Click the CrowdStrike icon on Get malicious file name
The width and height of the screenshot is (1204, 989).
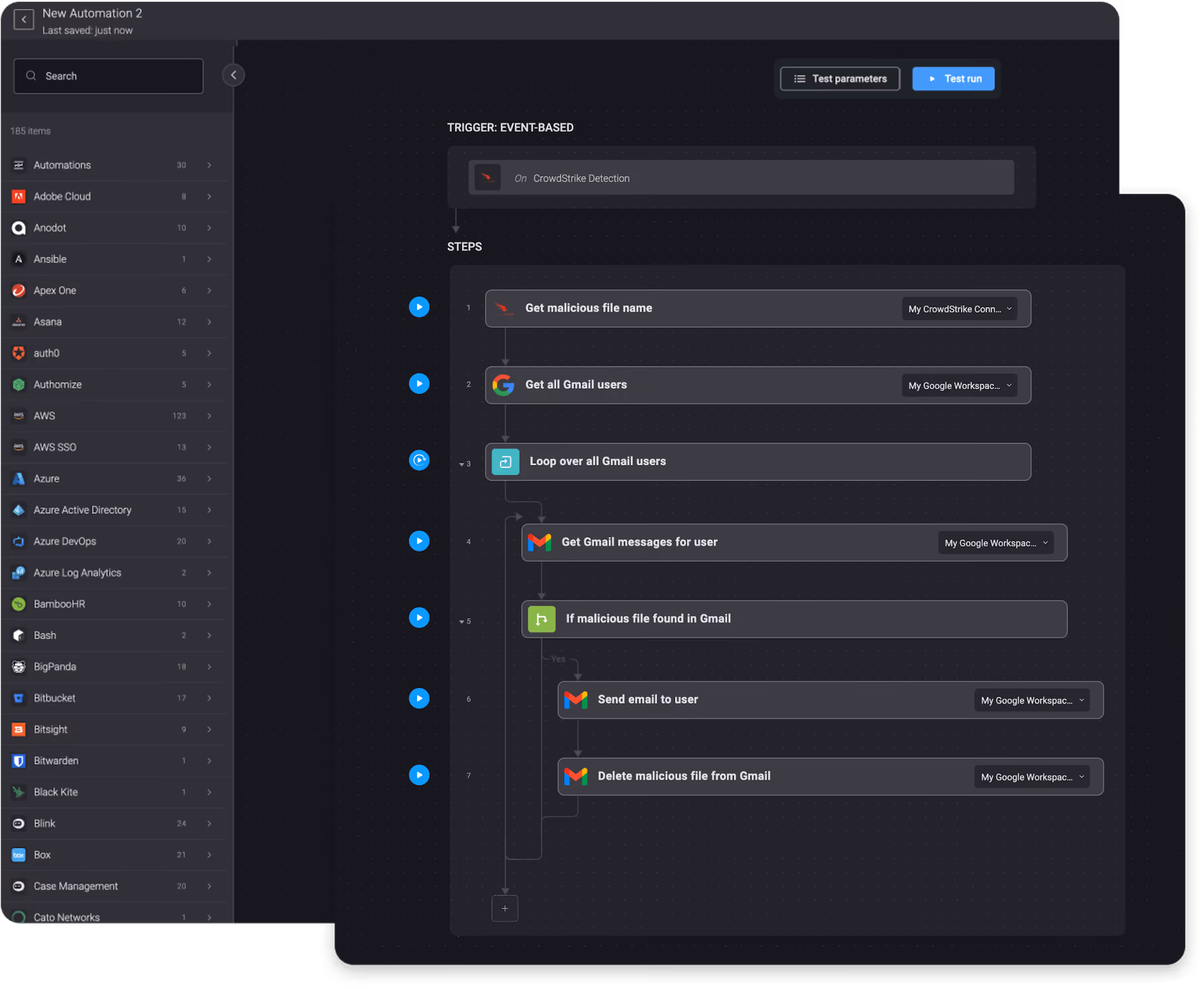504,309
